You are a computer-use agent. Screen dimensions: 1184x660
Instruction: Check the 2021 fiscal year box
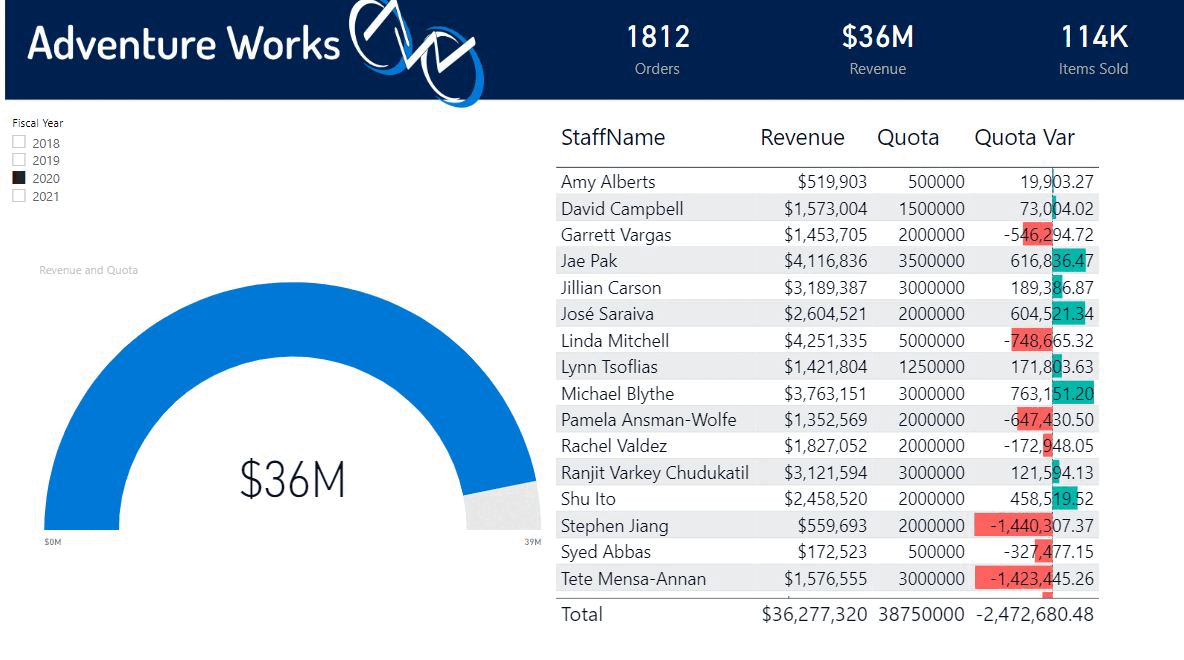tap(19, 196)
